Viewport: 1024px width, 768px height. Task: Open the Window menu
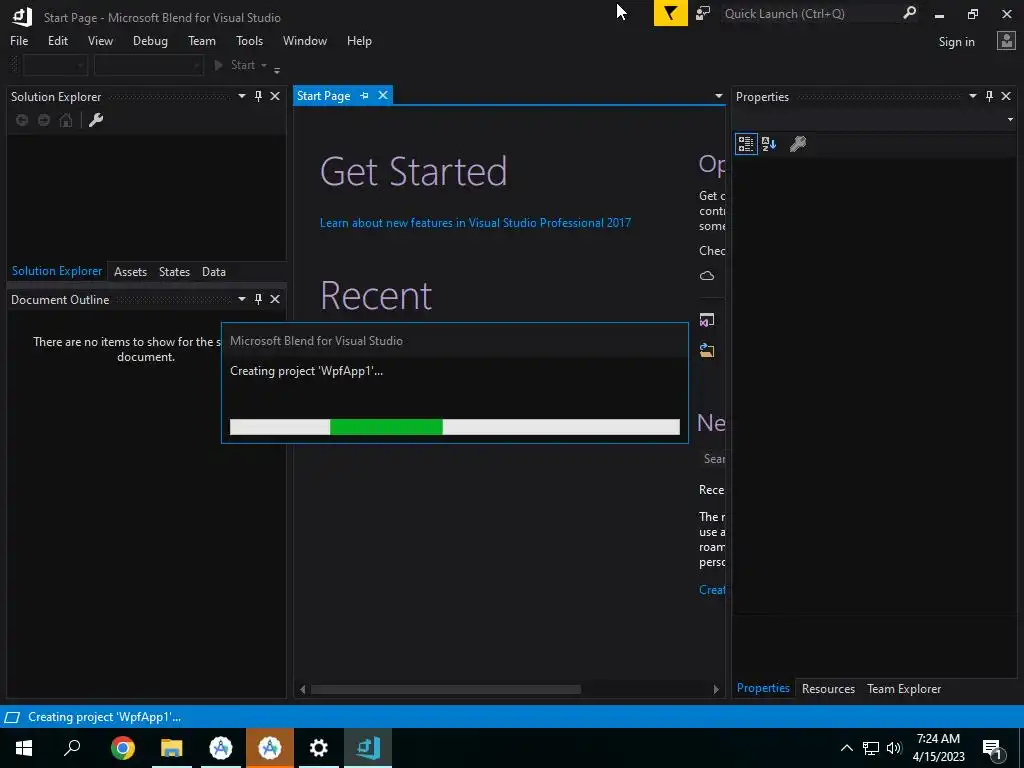coord(305,41)
